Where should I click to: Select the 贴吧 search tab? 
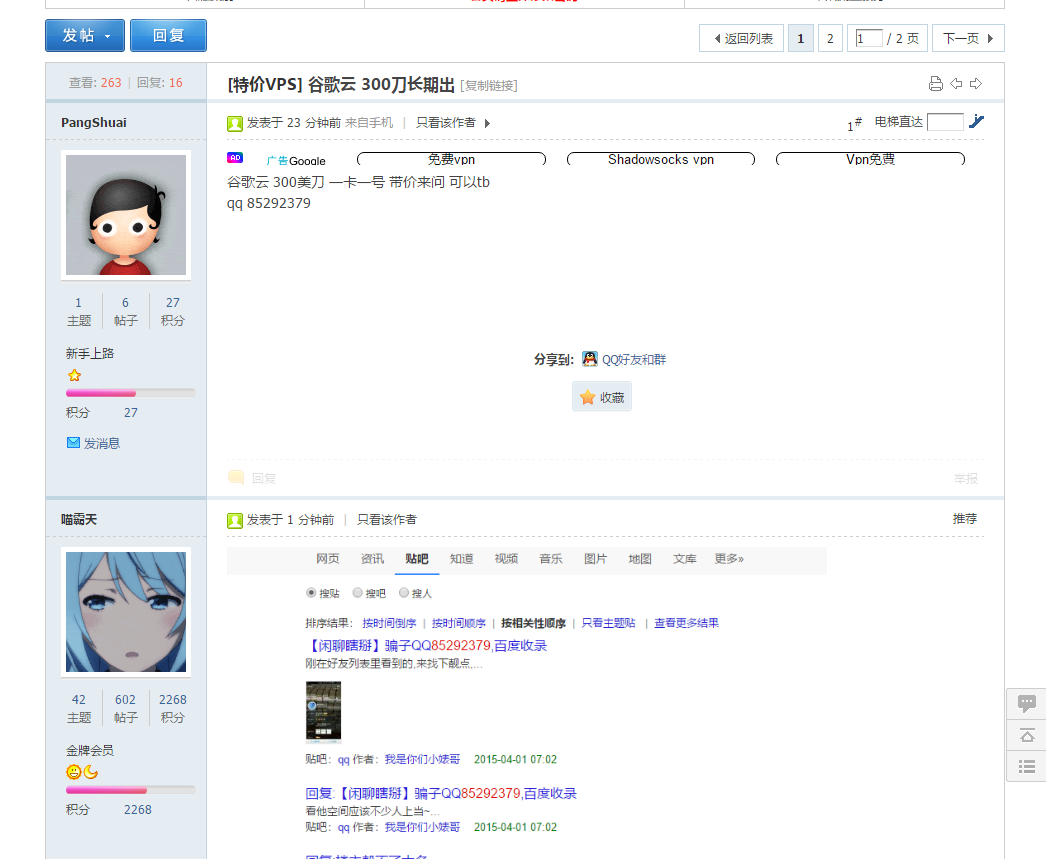[417, 558]
